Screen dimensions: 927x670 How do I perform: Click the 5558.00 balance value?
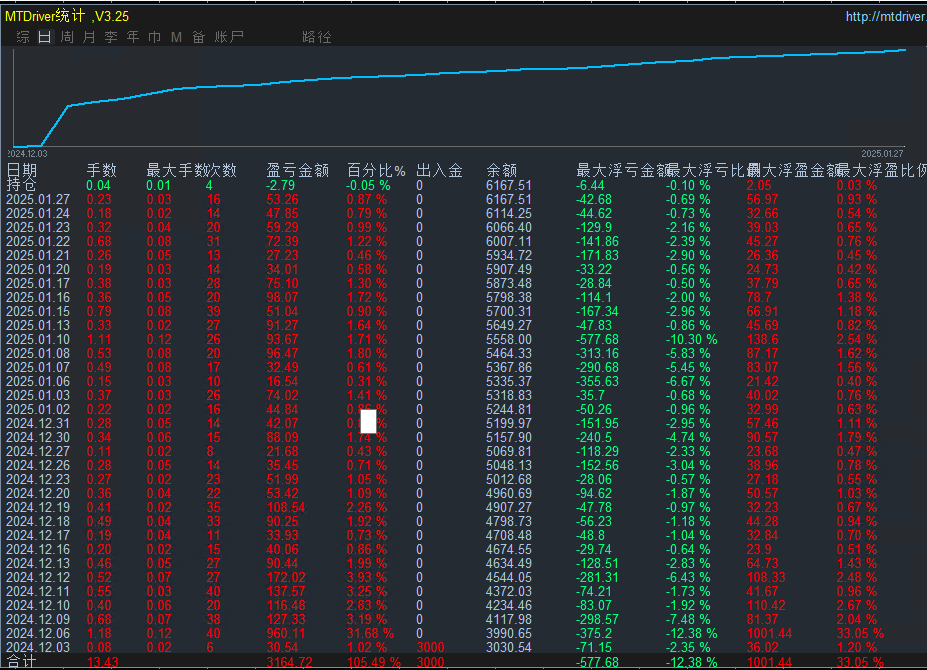click(509, 339)
